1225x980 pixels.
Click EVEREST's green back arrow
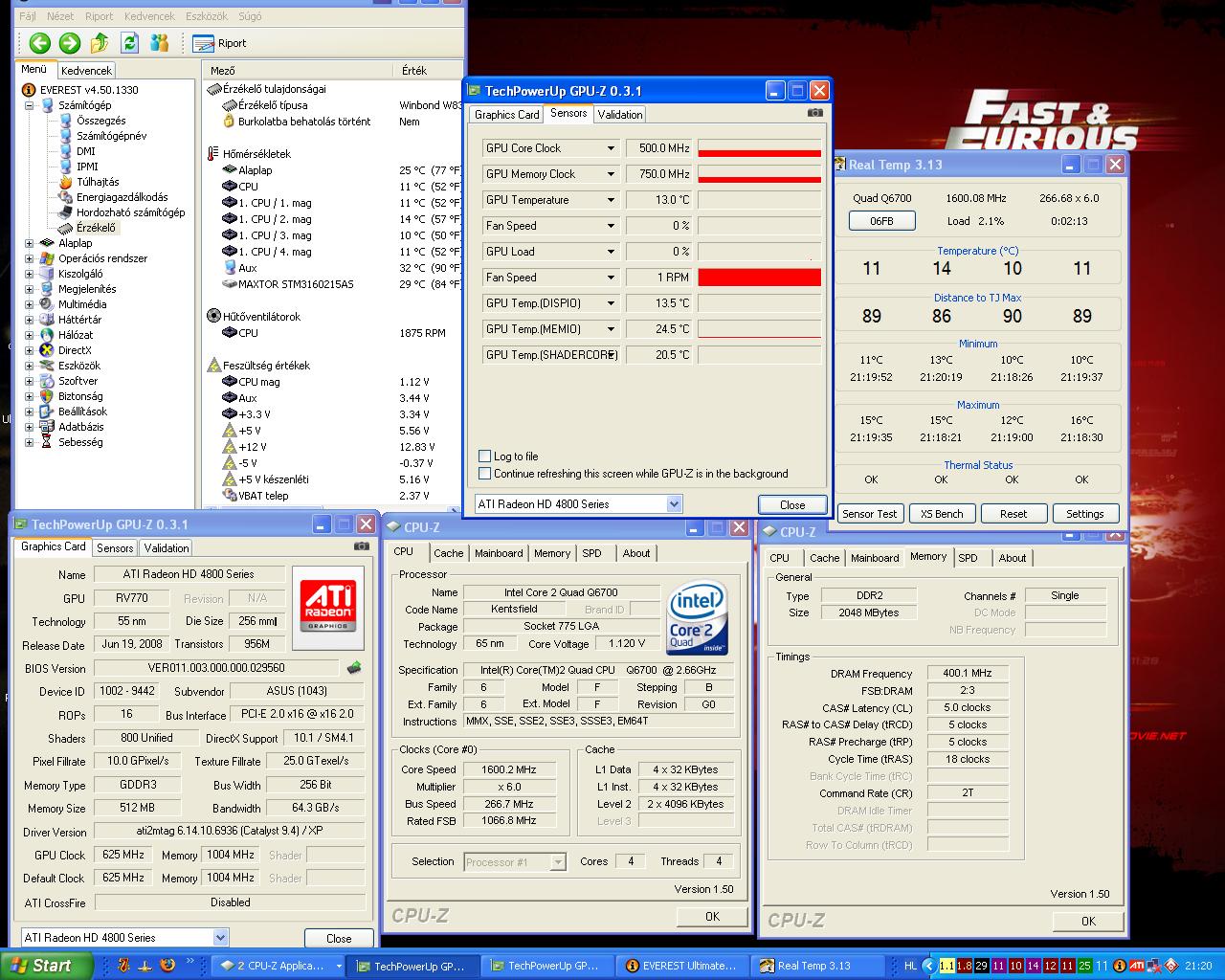39,42
